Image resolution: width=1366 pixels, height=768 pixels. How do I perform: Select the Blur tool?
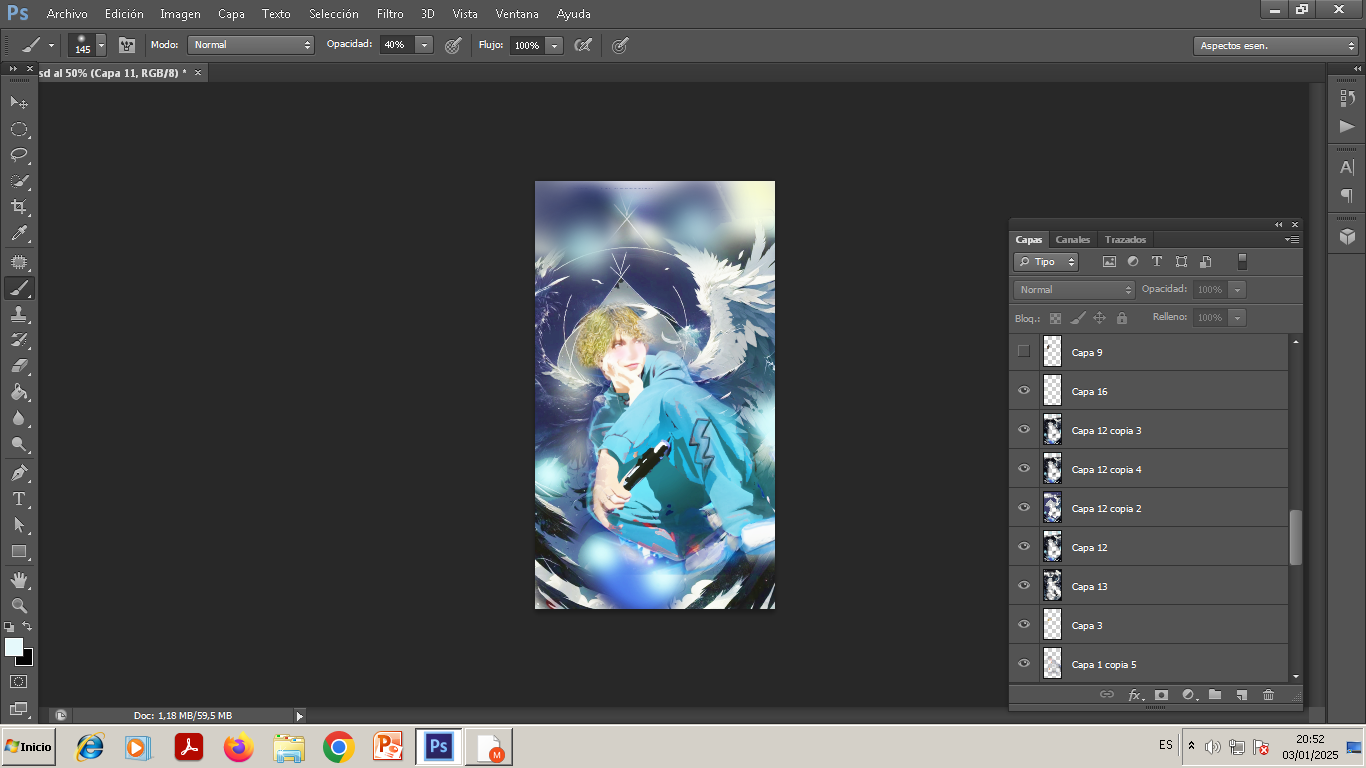(x=19, y=418)
